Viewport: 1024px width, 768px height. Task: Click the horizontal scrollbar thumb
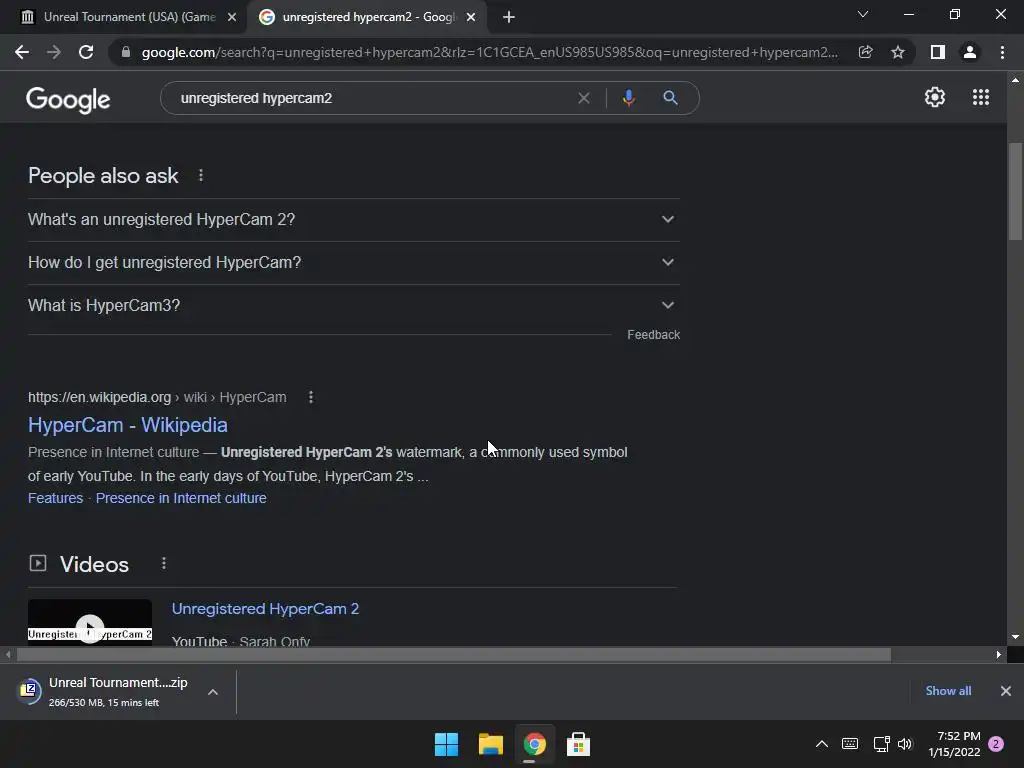[x=454, y=654]
